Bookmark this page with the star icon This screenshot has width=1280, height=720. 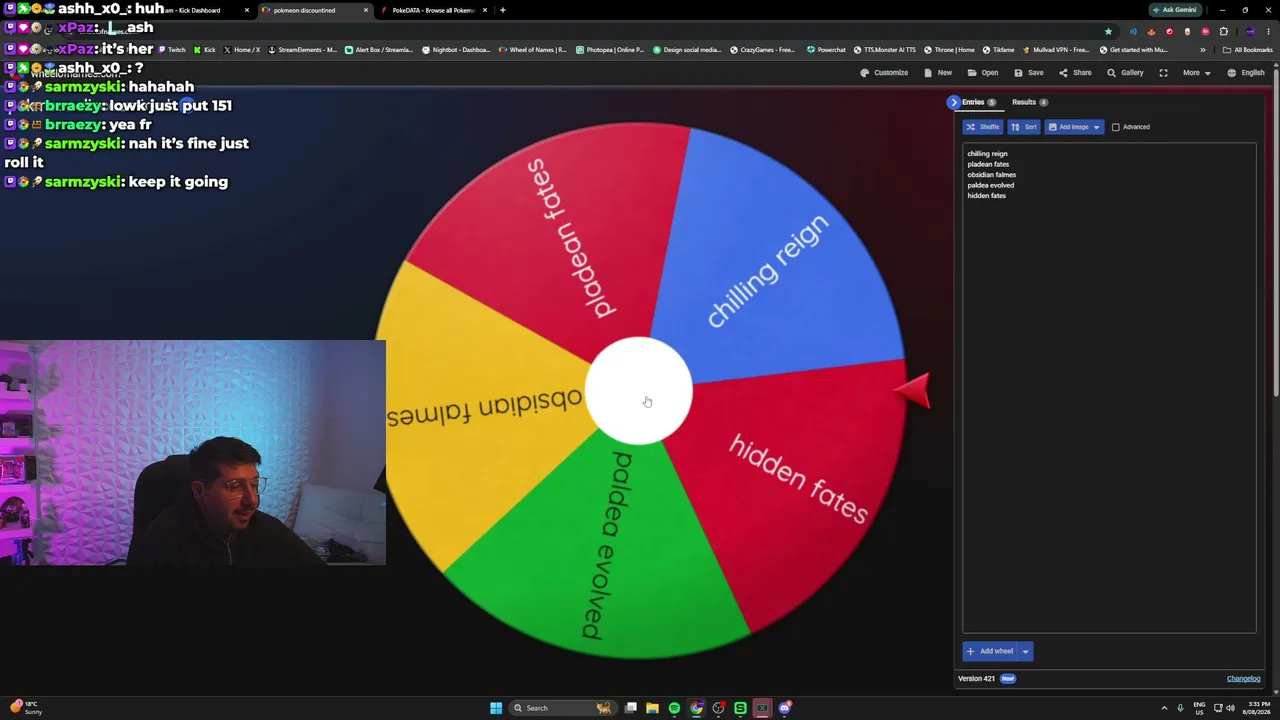pos(1108,31)
